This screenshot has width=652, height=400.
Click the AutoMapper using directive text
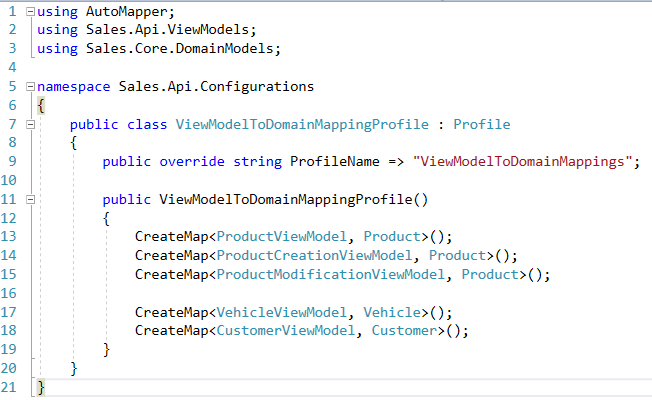tap(126, 12)
